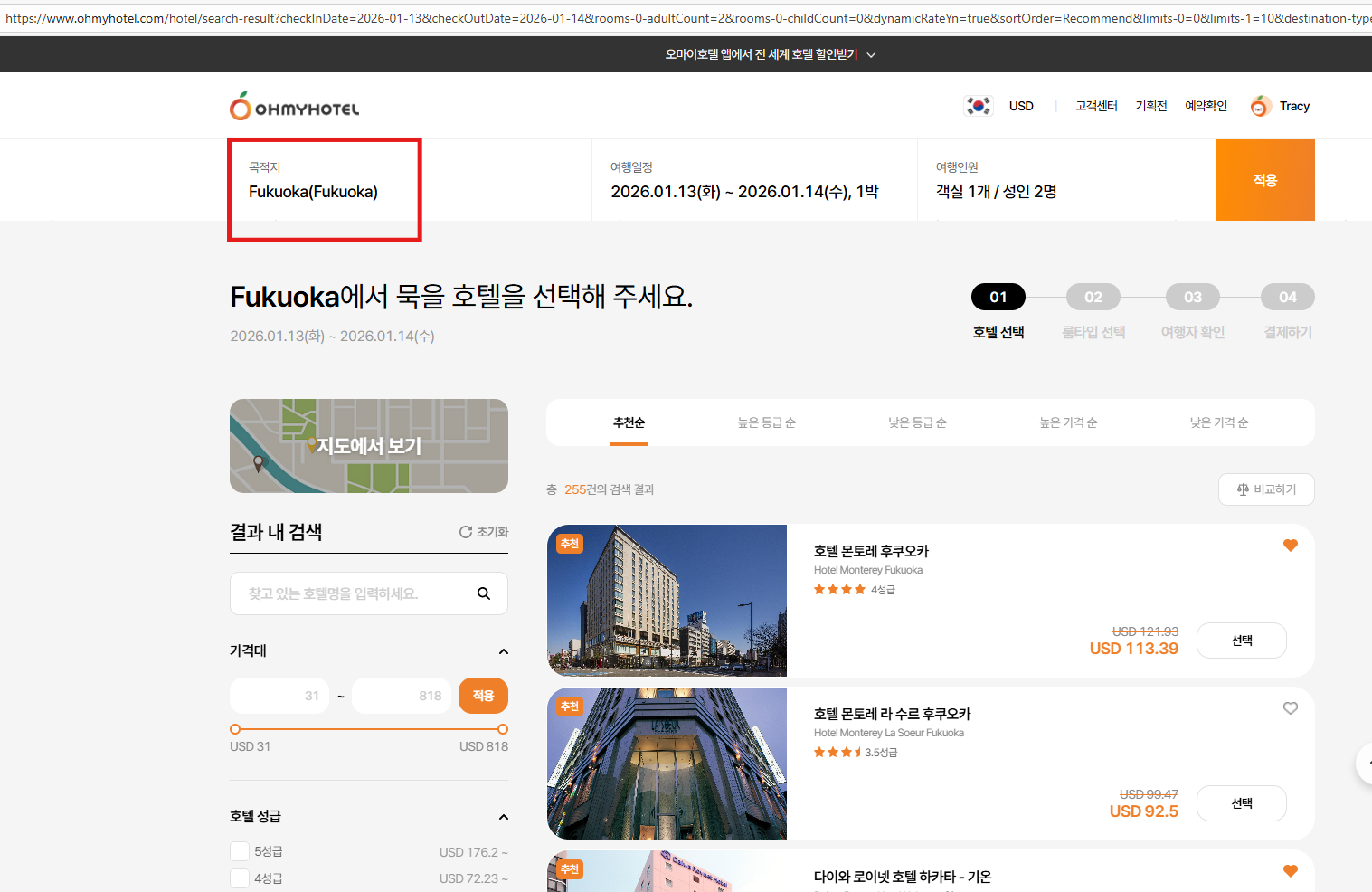Screen dimensions: 1372x892
Task: Click the minimum price slider handle
Action: tap(235, 729)
